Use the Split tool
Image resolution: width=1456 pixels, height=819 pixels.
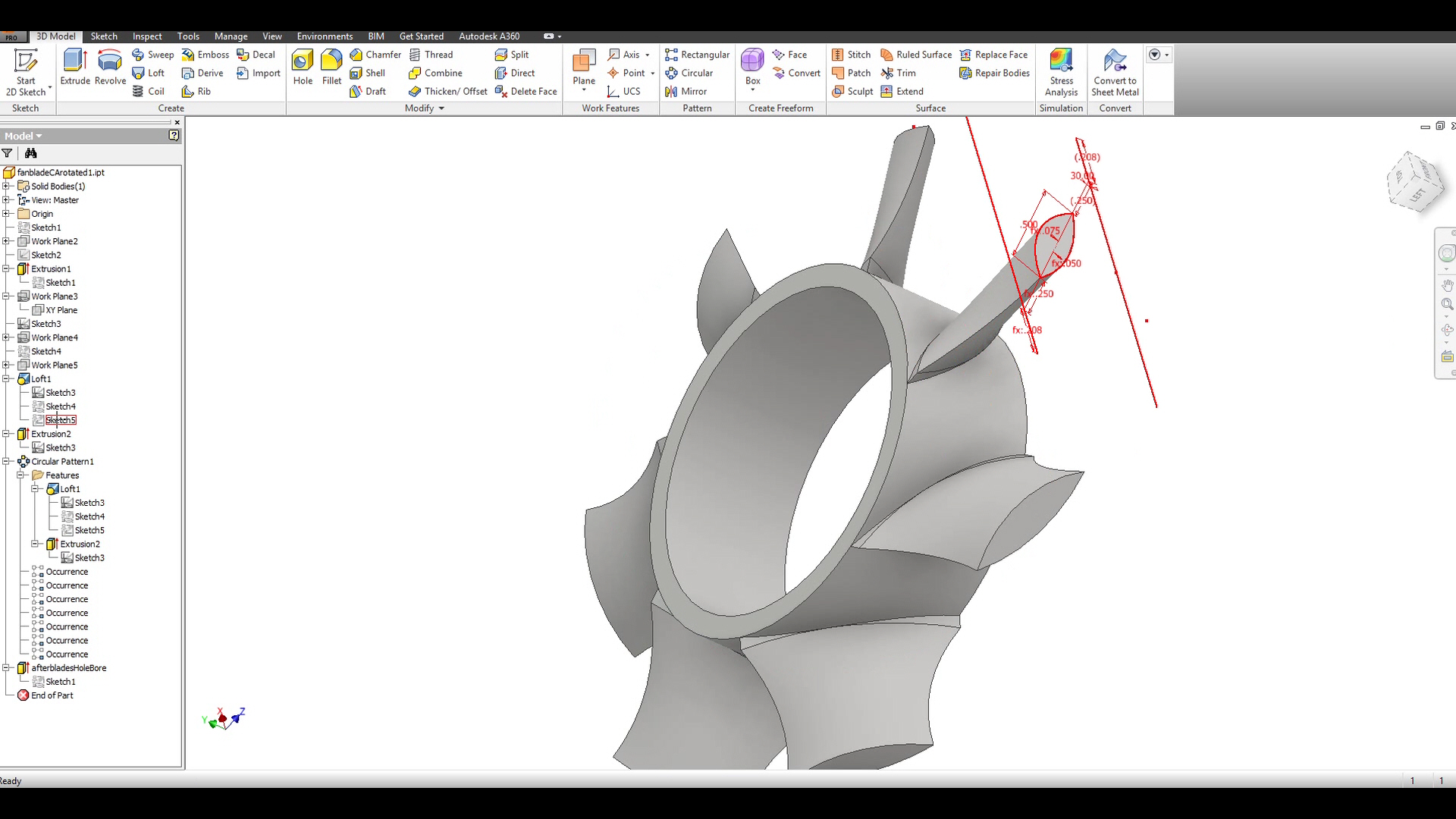pos(512,55)
